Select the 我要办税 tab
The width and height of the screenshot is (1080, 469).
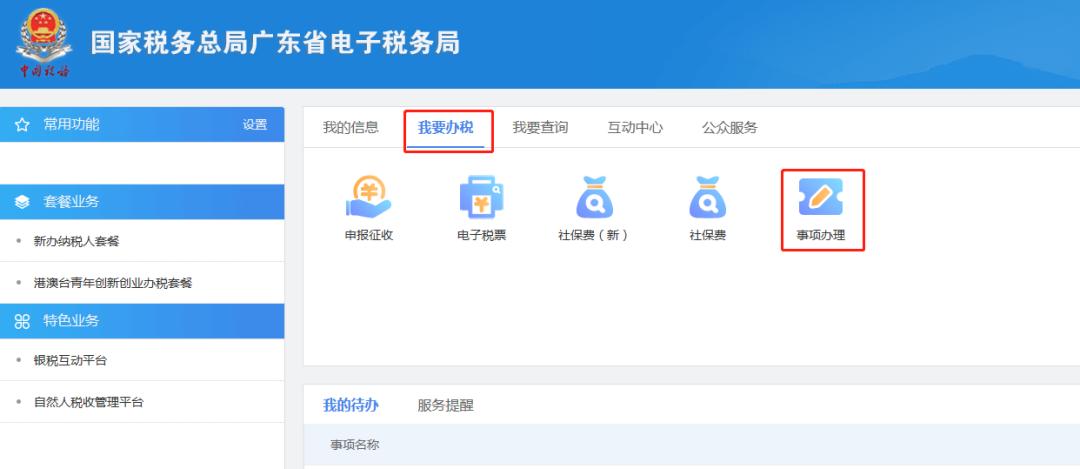click(446, 127)
